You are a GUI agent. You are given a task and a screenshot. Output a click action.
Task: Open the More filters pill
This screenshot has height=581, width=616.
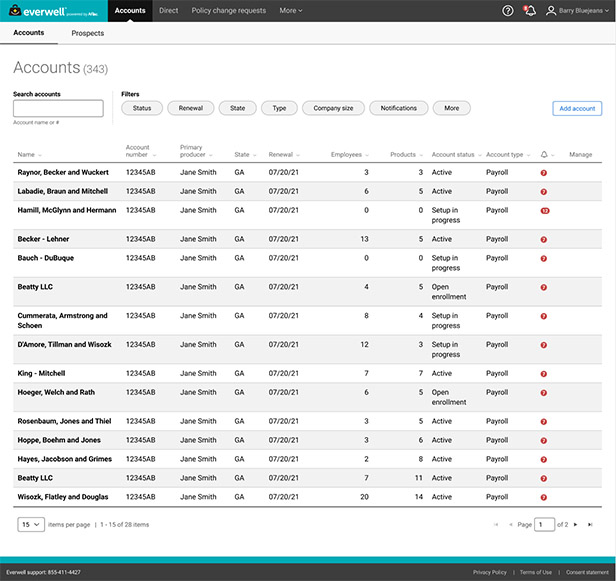451,108
